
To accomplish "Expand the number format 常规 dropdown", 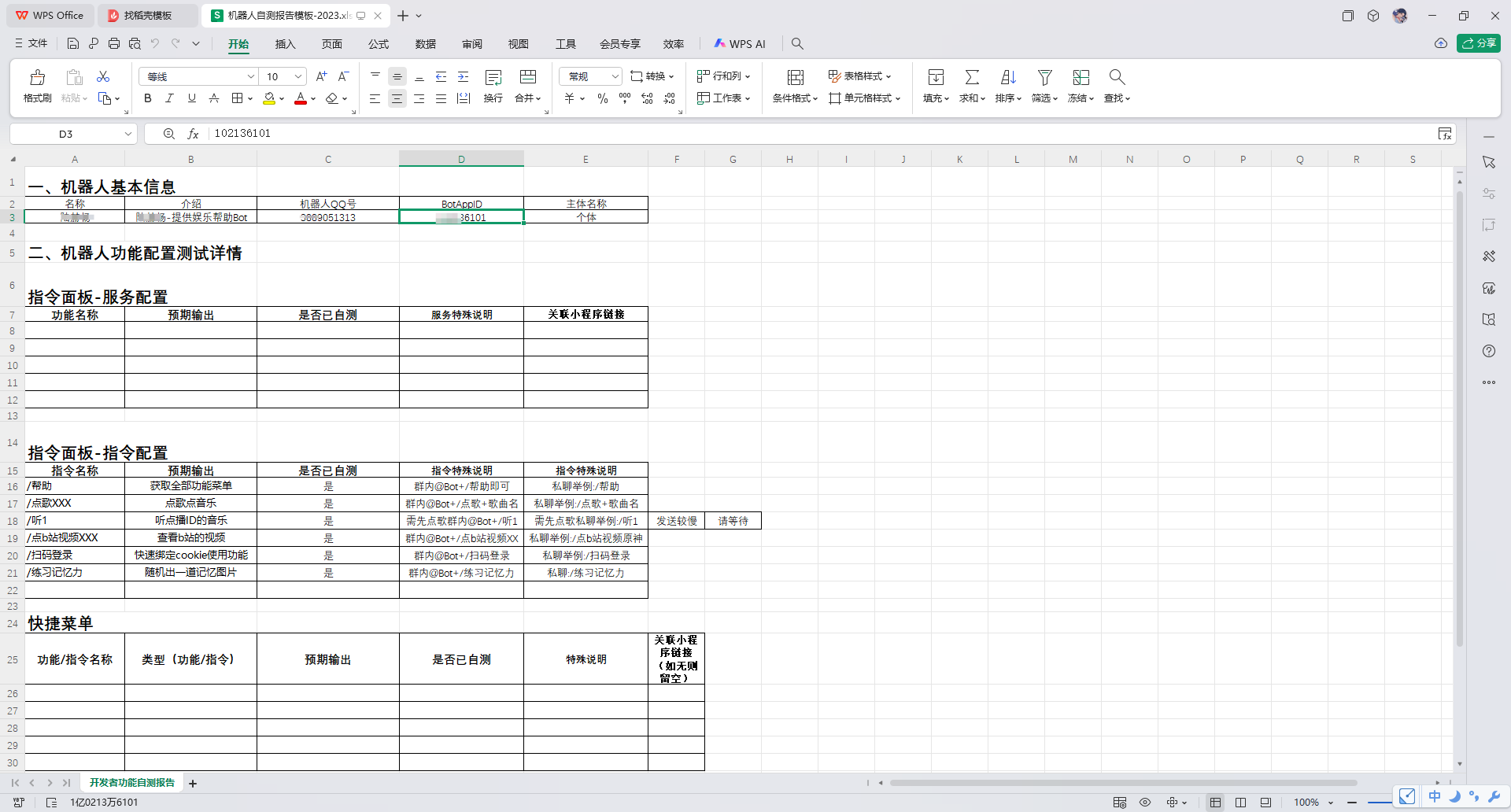I will (x=615, y=76).
